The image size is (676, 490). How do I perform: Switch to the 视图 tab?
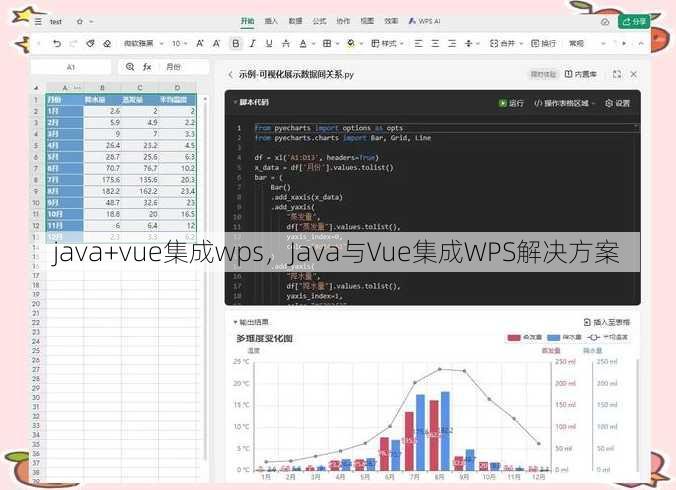367,21
